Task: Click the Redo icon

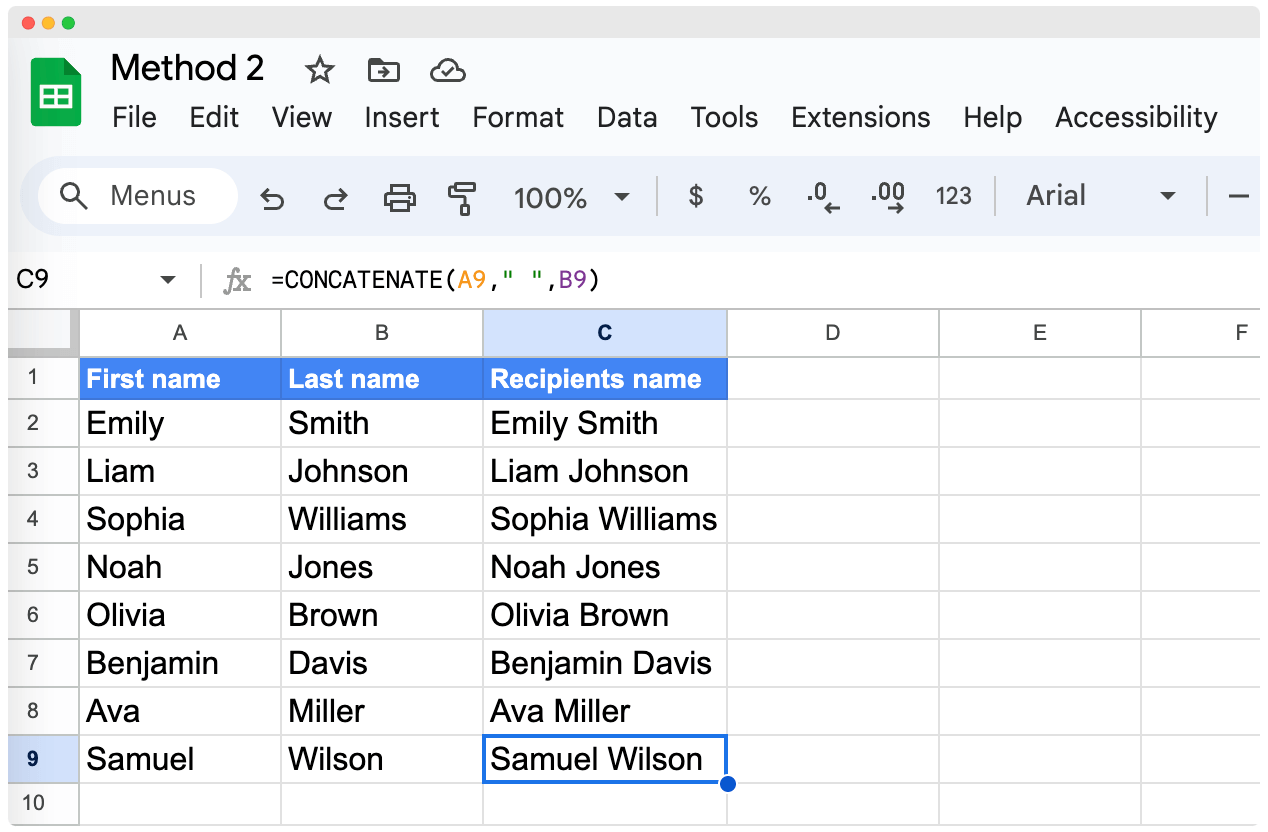Action: pos(335,197)
